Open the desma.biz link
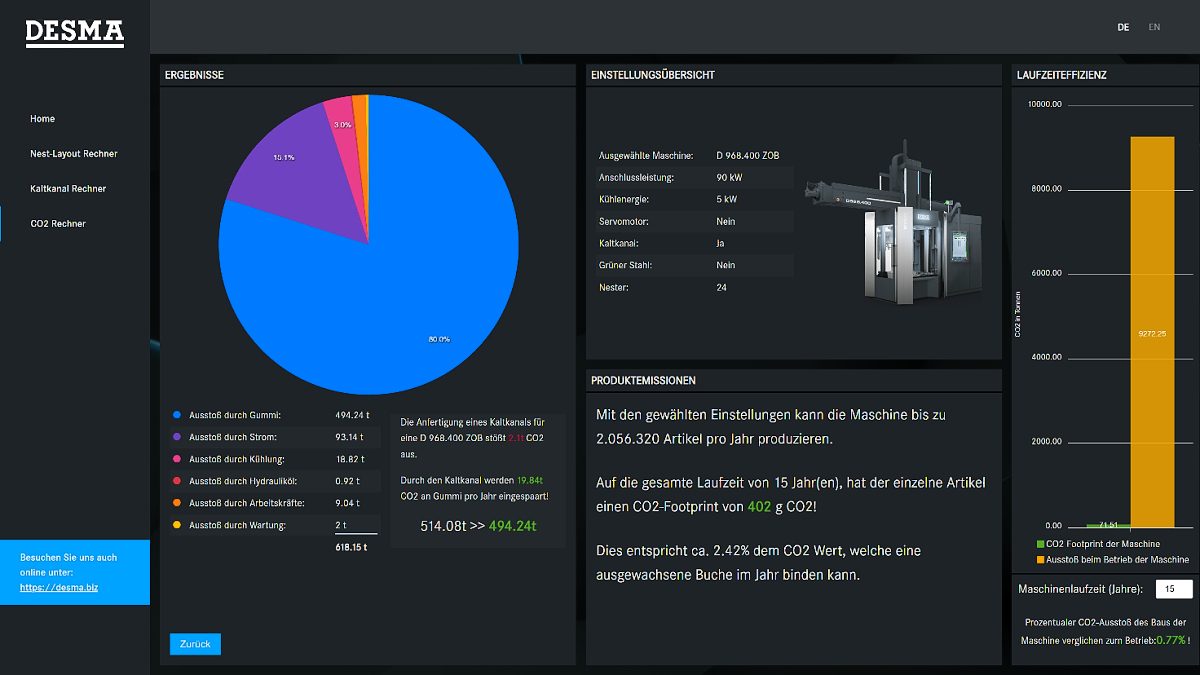The height and width of the screenshot is (675, 1200). click(x=59, y=588)
